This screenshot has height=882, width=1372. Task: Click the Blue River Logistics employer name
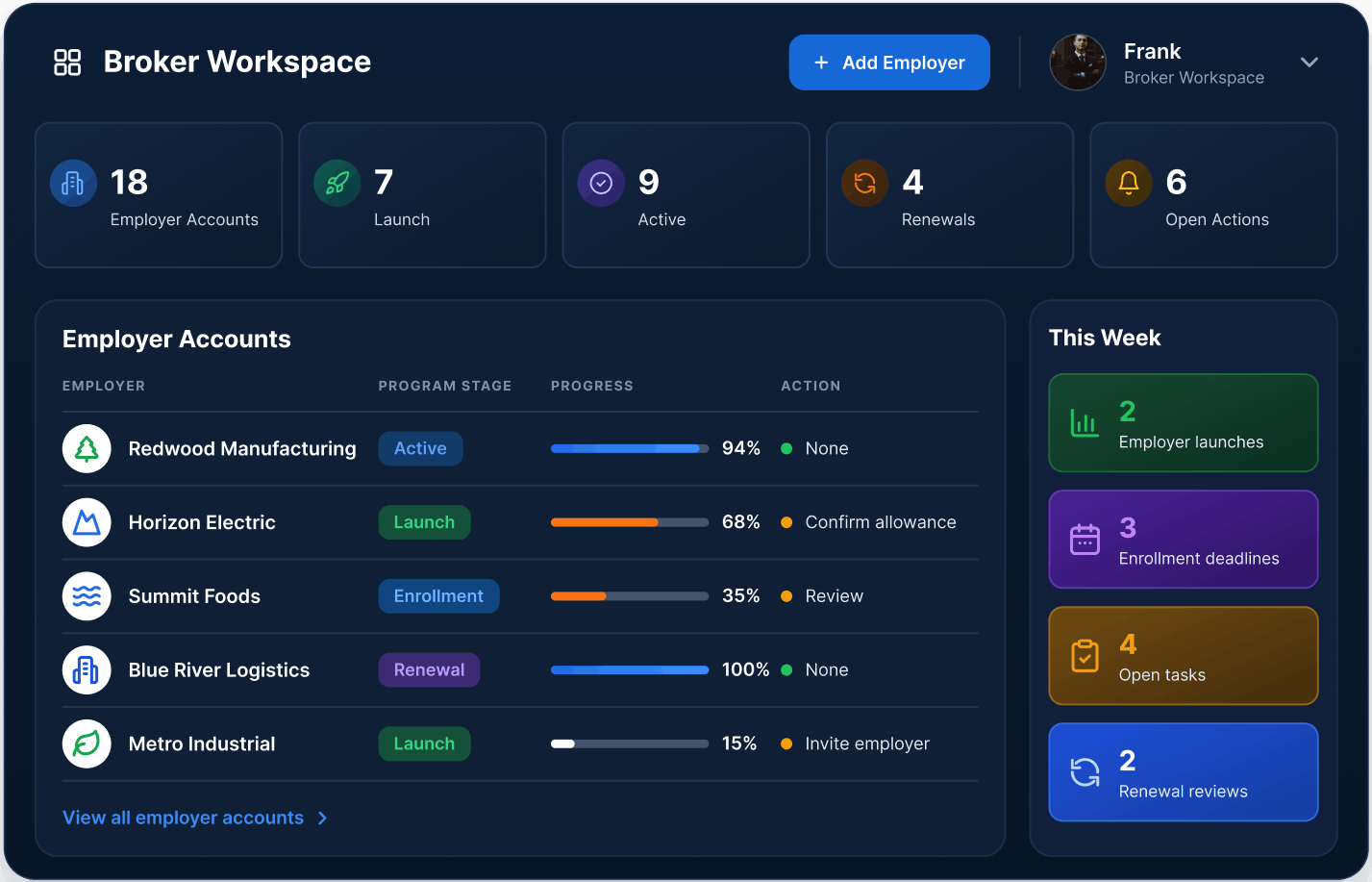[x=219, y=670]
